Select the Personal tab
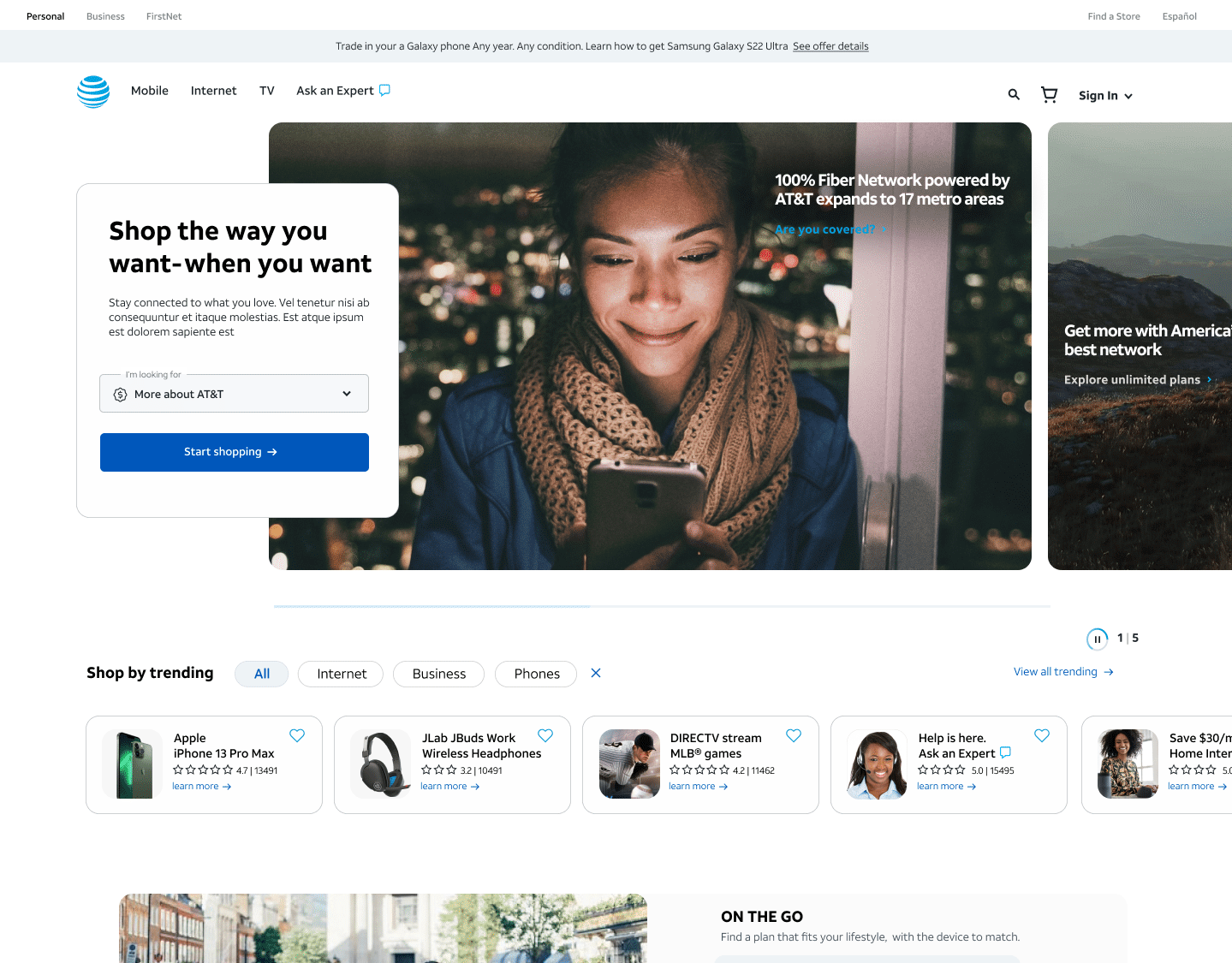 click(x=45, y=16)
